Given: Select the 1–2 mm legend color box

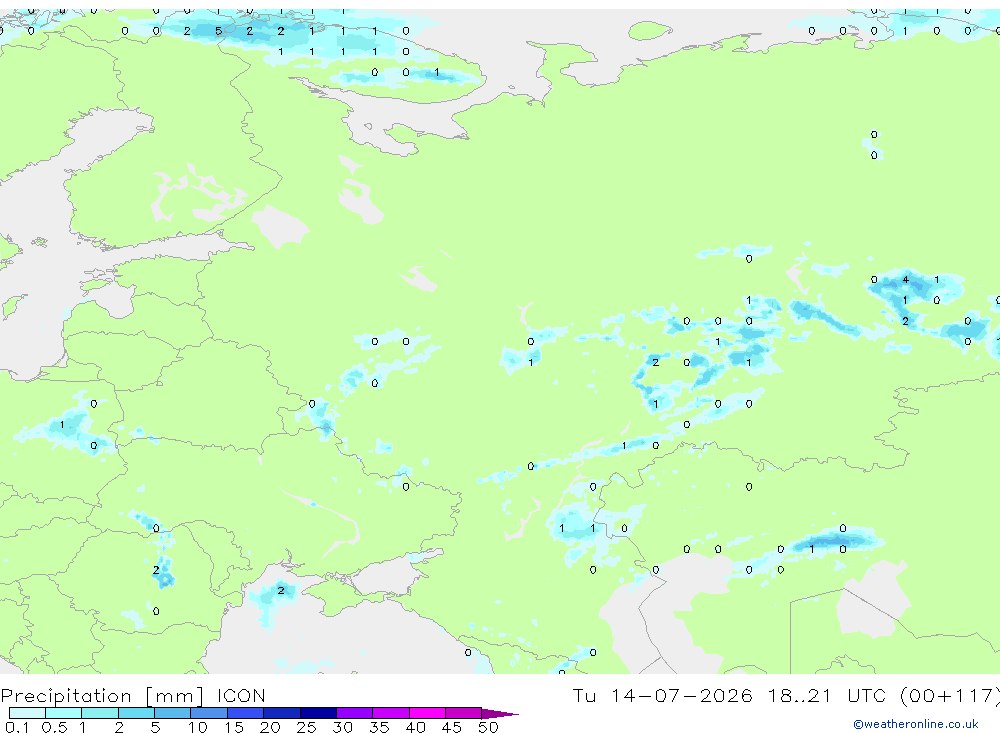Looking at the screenshot, I should click(100, 713).
